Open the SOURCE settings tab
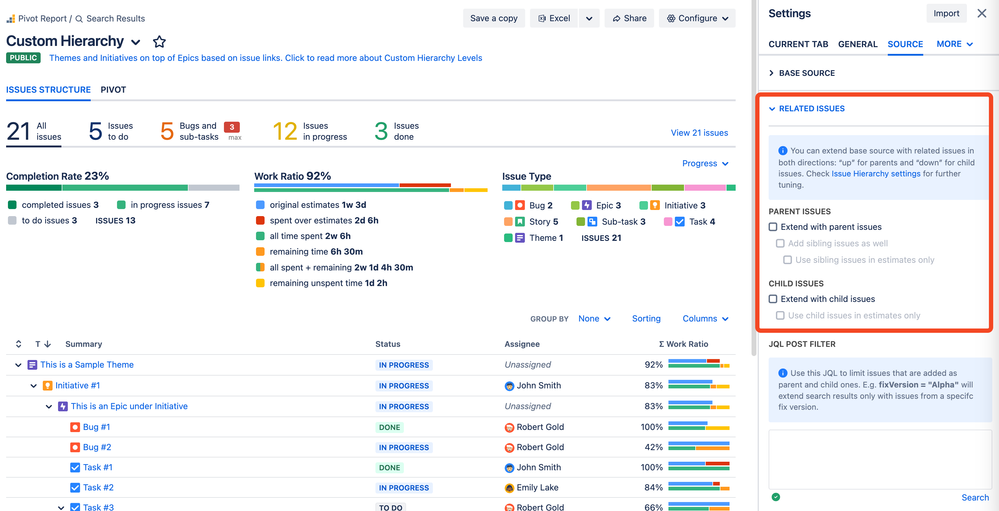Image resolution: width=999 pixels, height=511 pixels. 905,44
